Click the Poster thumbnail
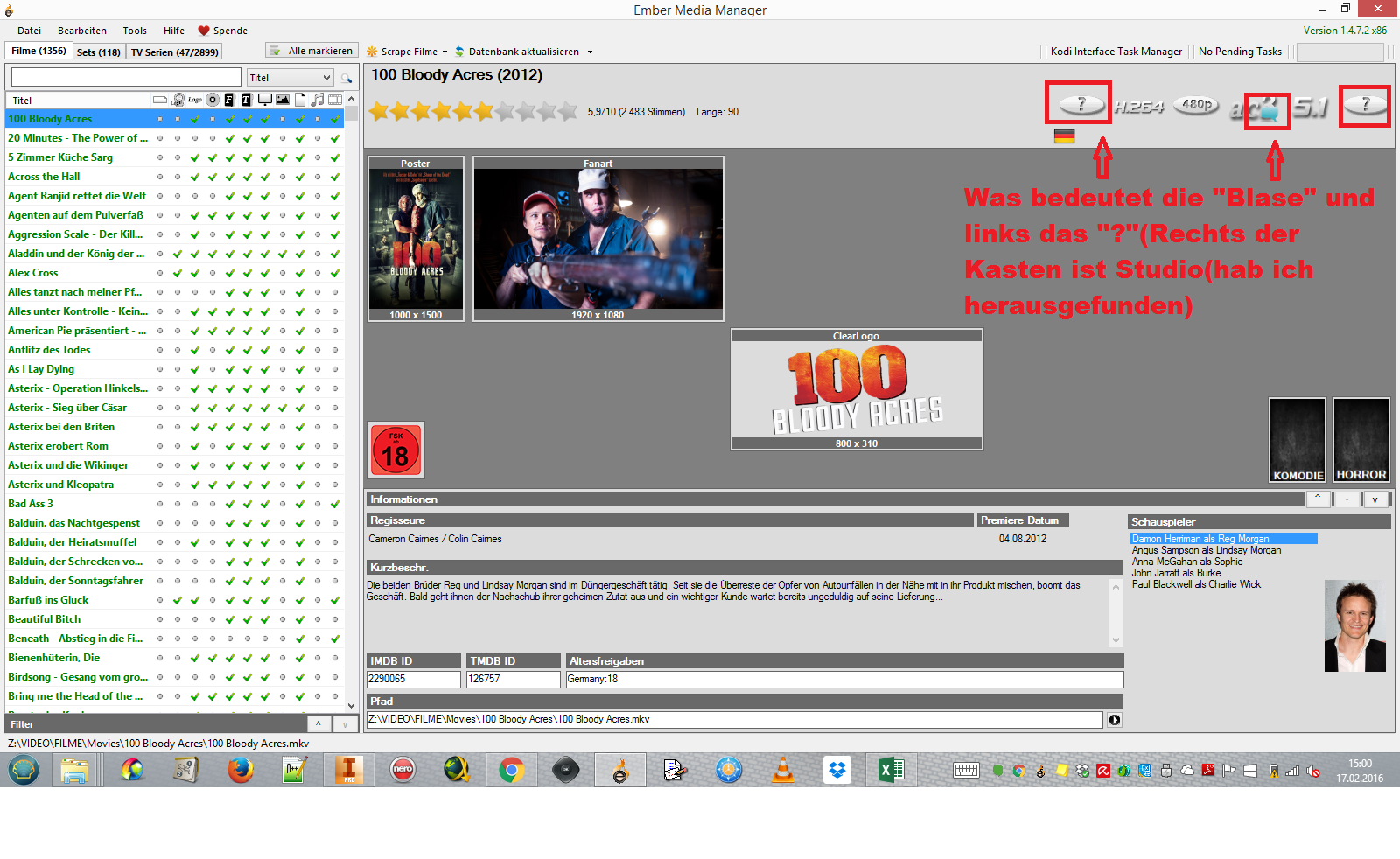 (x=416, y=239)
